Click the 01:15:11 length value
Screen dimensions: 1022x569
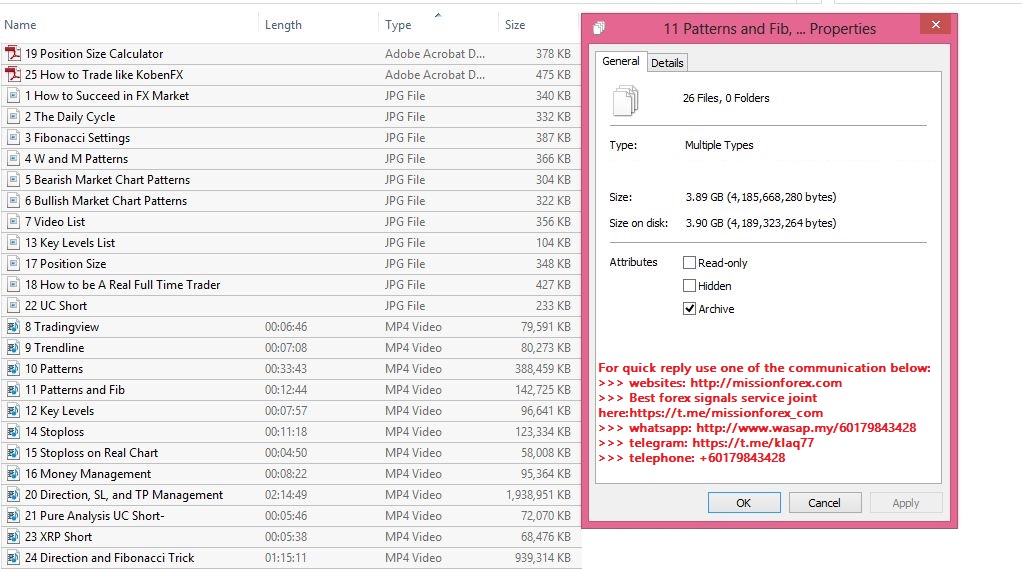pos(285,558)
